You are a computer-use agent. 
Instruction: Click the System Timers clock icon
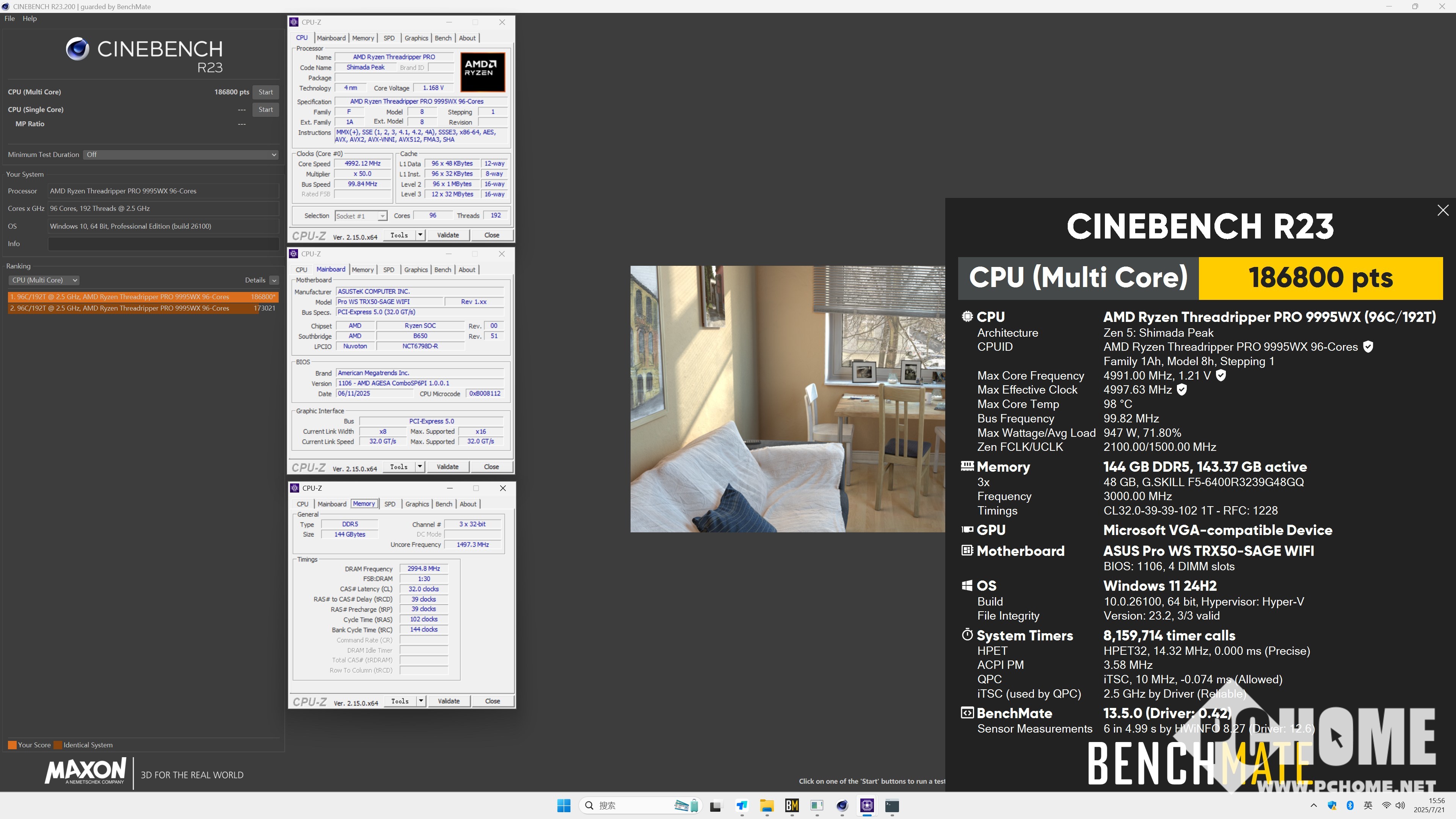tap(967, 635)
